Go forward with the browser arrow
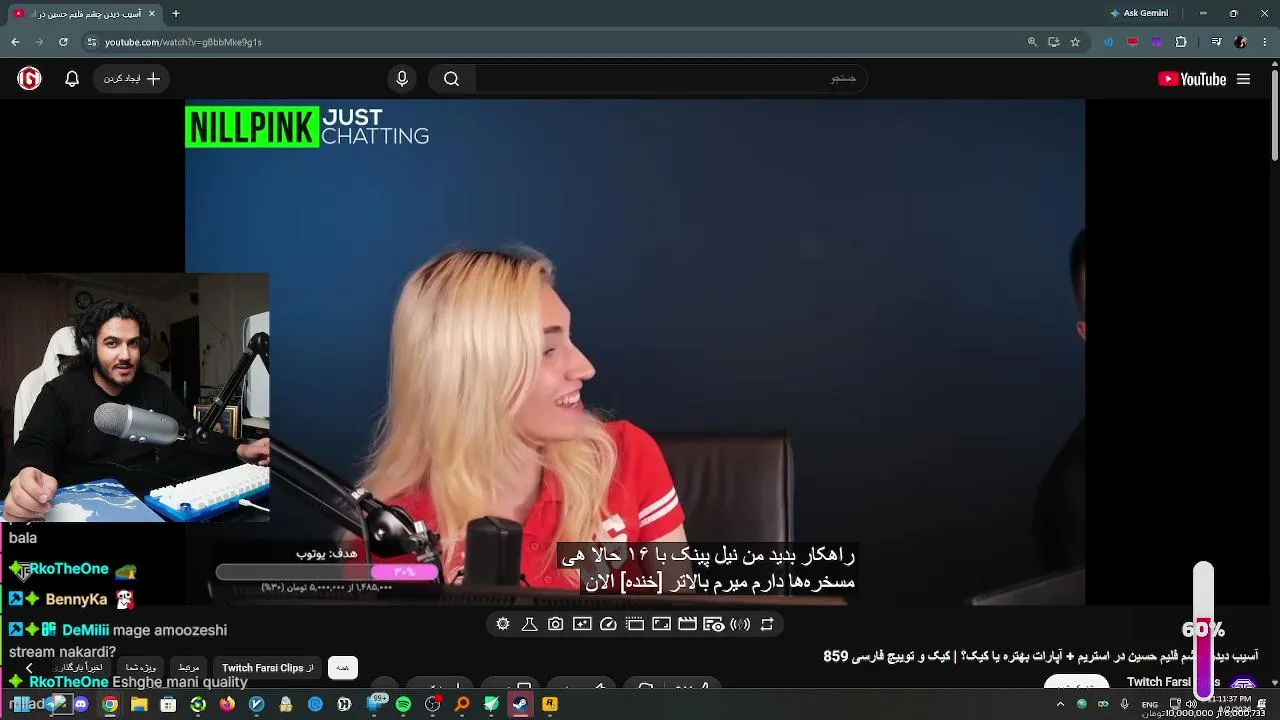 click(x=39, y=42)
